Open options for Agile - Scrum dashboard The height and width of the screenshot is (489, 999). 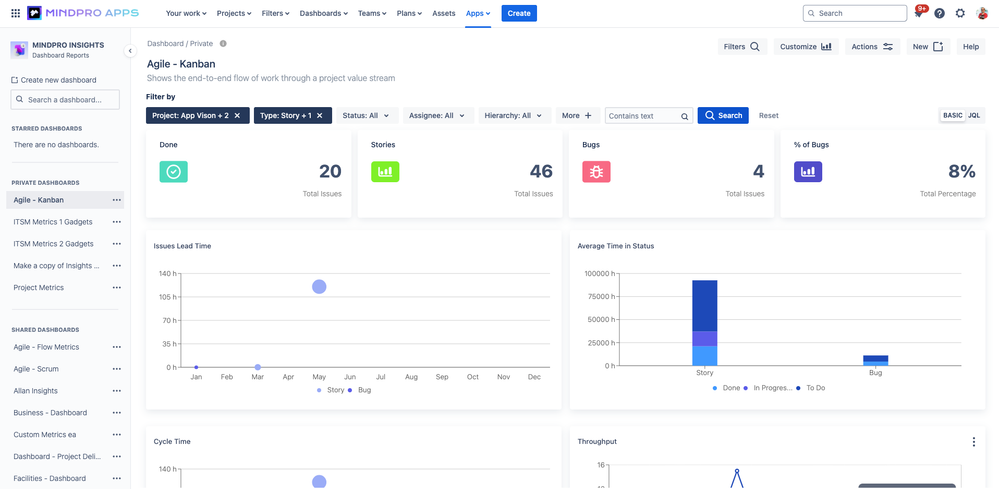pyautogui.click(x=117, y=369)
